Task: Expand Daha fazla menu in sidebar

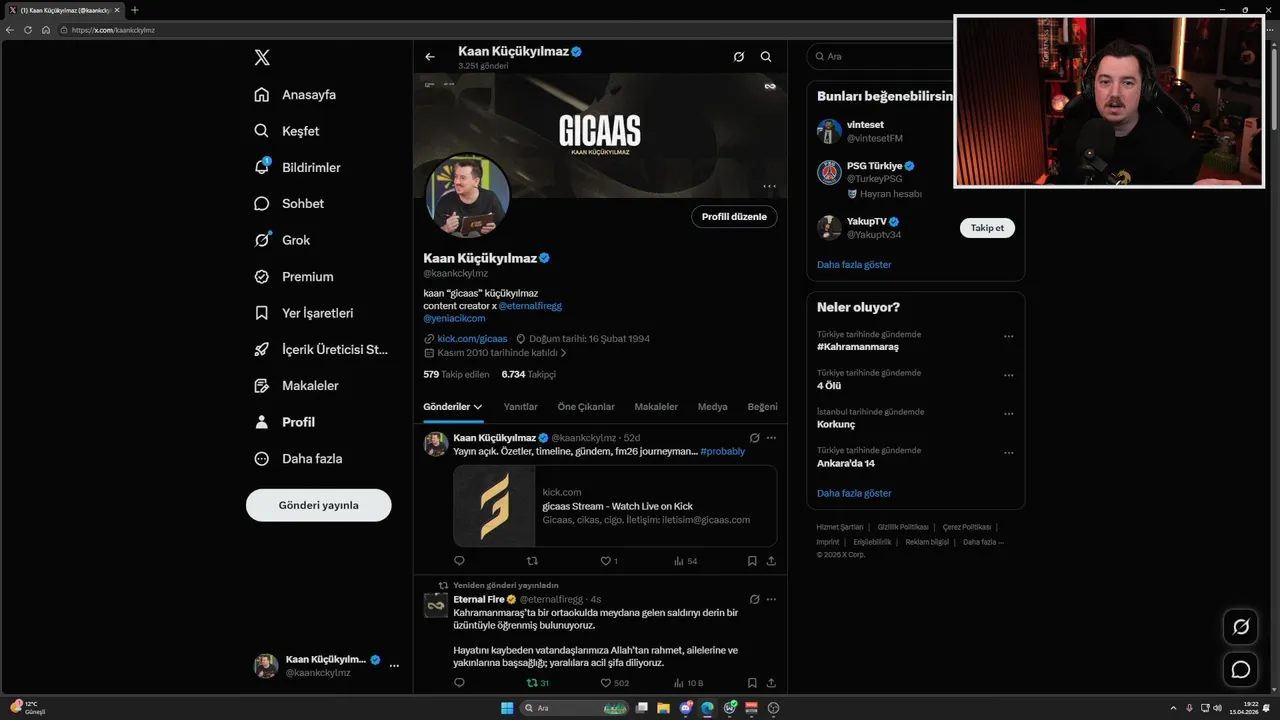Action: coord(298,458)
